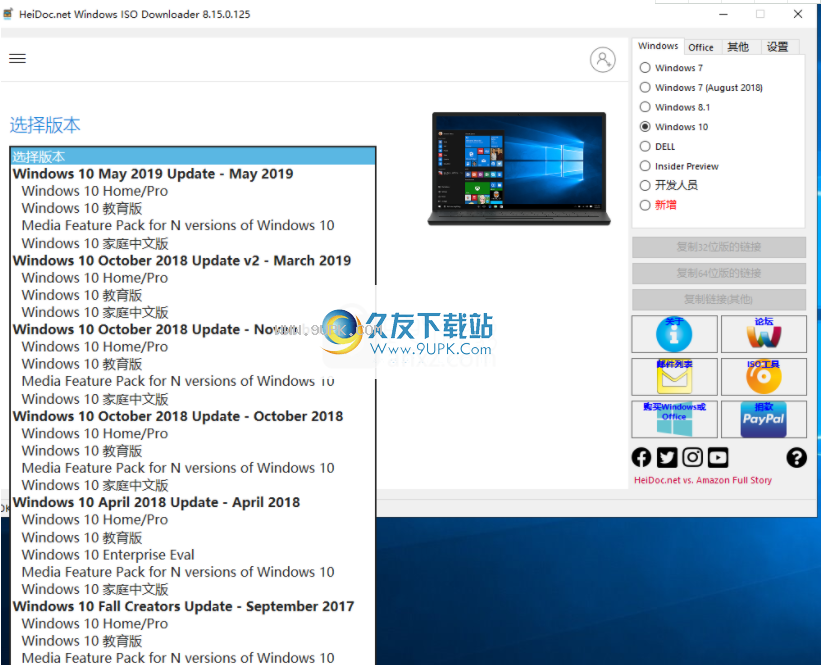Select the 开发人员 radio button
Screen dimensions: 821x665
[645, 185]
